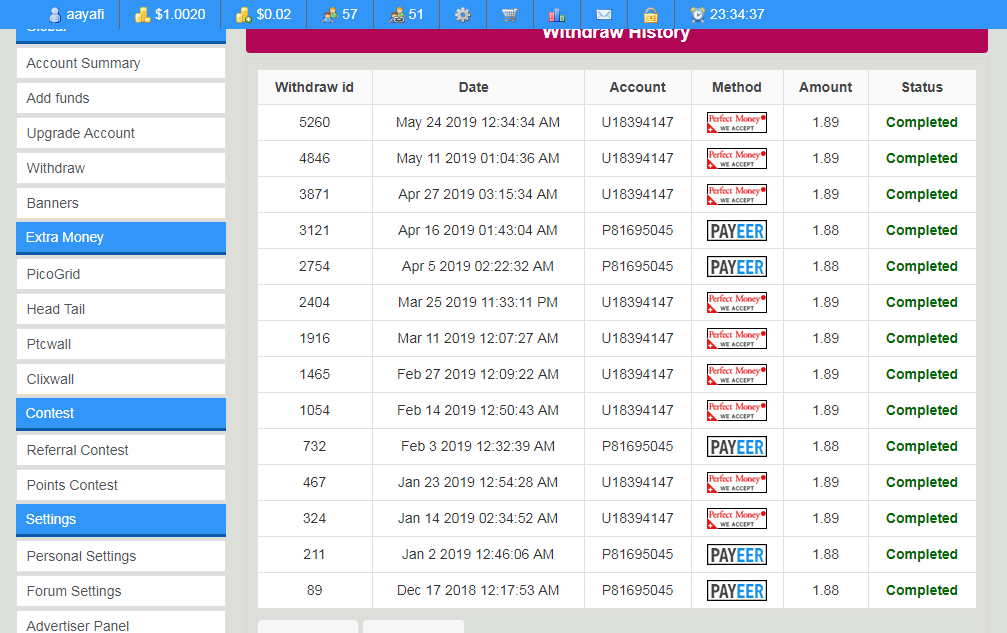The image size is (1007, 633).
Task: Click Perfect Money logo for withdraw 4846
Action: pyautogui.click(x=737, y=159)
